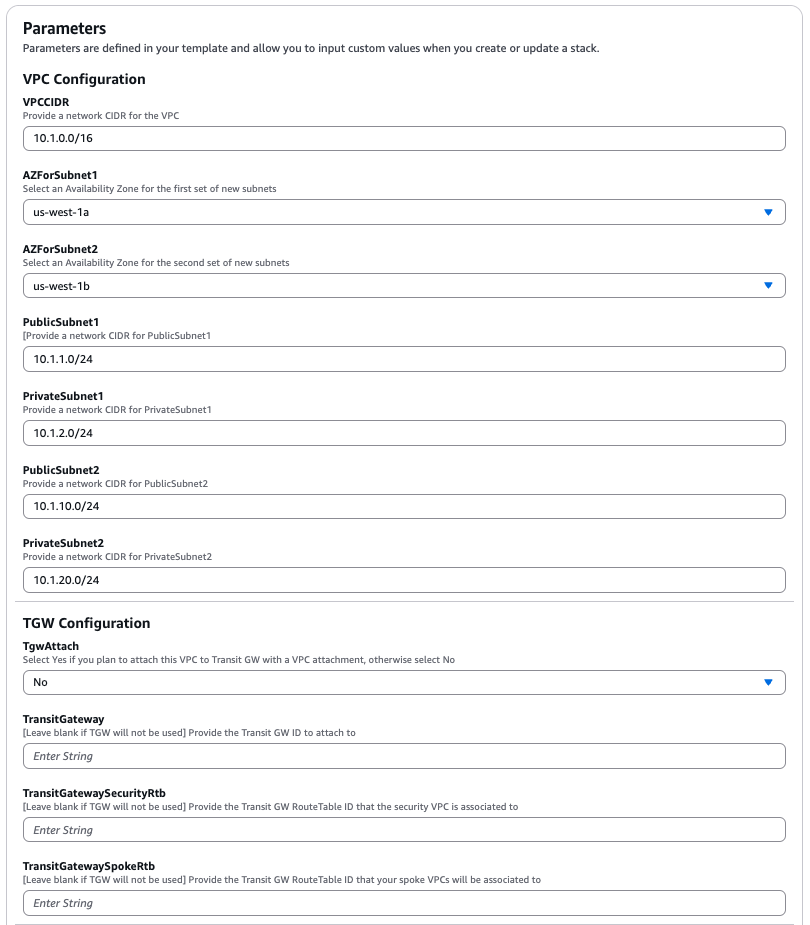Click the empty TransitGateway ID input
The width and height of the screenshot is (810, 925).
[403, 756]
